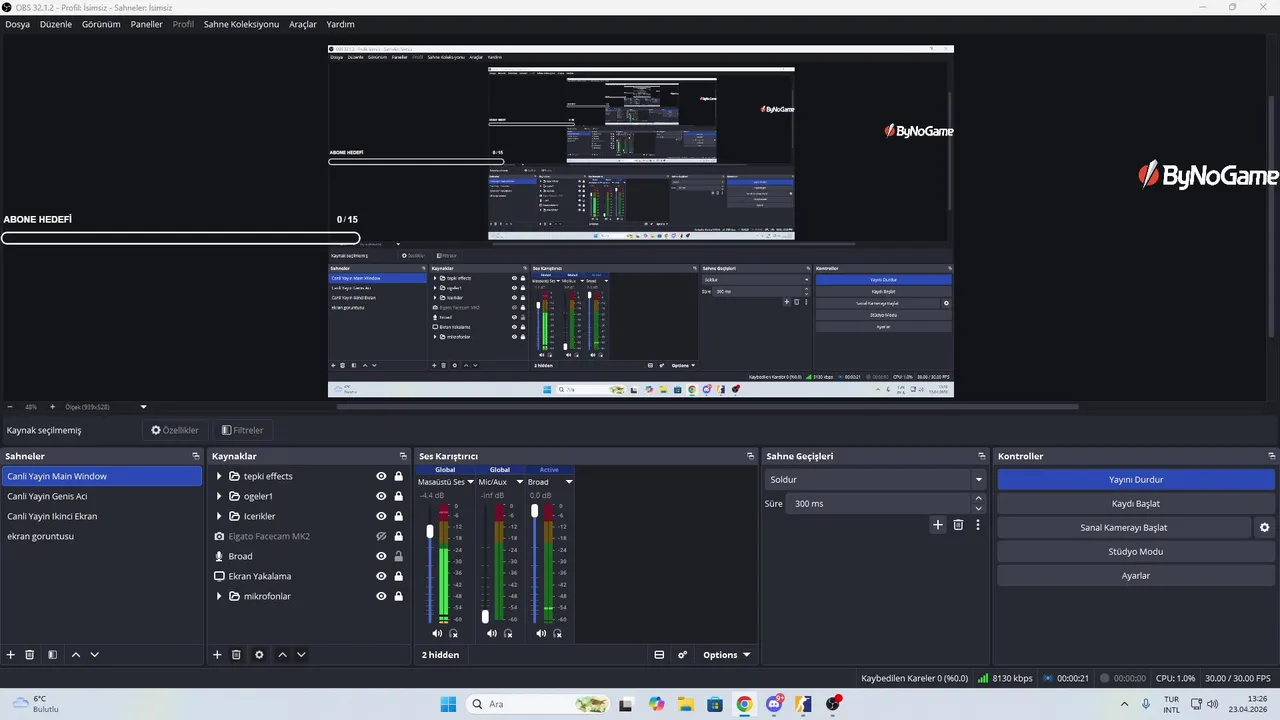Add a new source in the Kaynaklar toolbar
Screen dimensions: 1280x720
point(217,655)
